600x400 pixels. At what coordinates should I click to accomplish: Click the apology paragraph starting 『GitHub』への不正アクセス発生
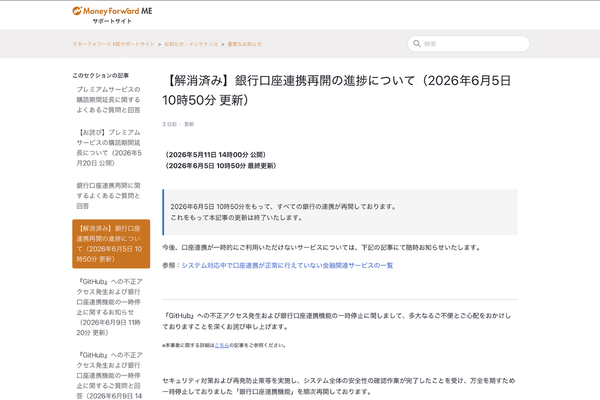pos(337,321)
